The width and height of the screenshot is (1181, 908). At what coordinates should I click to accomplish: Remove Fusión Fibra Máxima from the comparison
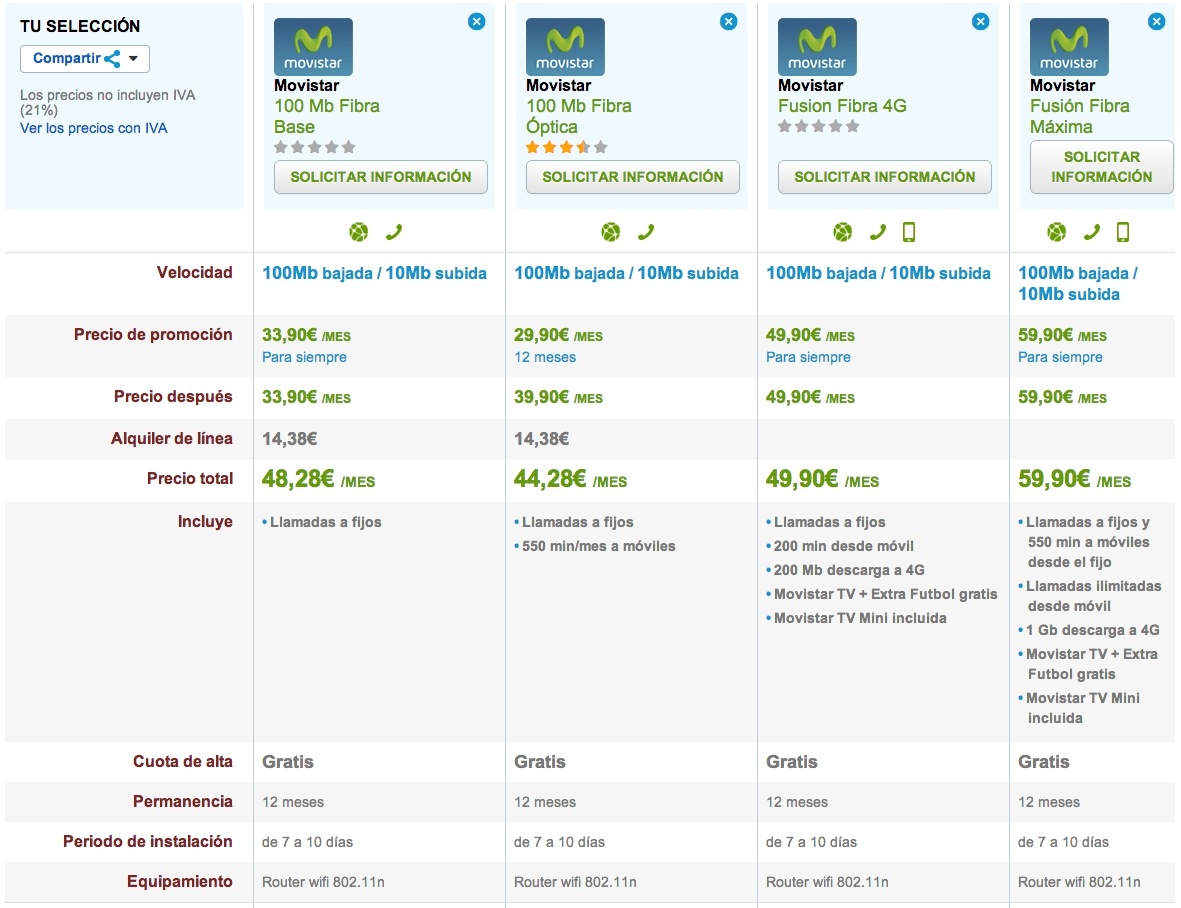pos(1157,22)
